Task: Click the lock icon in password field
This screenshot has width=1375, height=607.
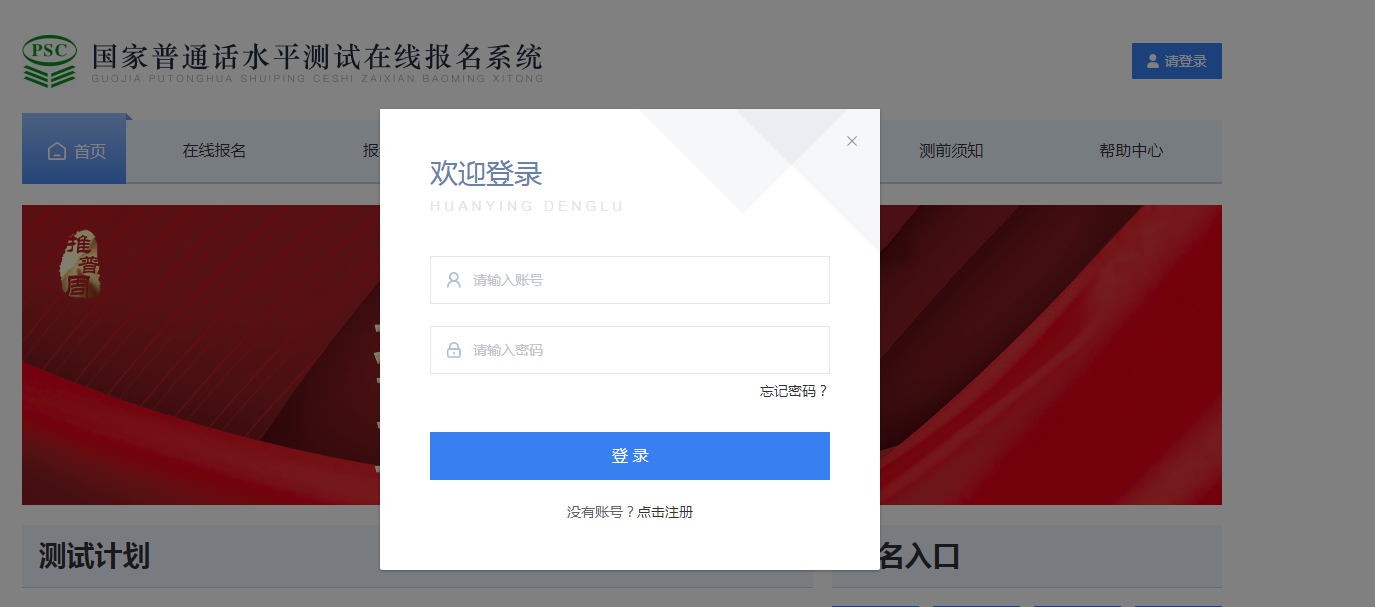Action: 454,350
